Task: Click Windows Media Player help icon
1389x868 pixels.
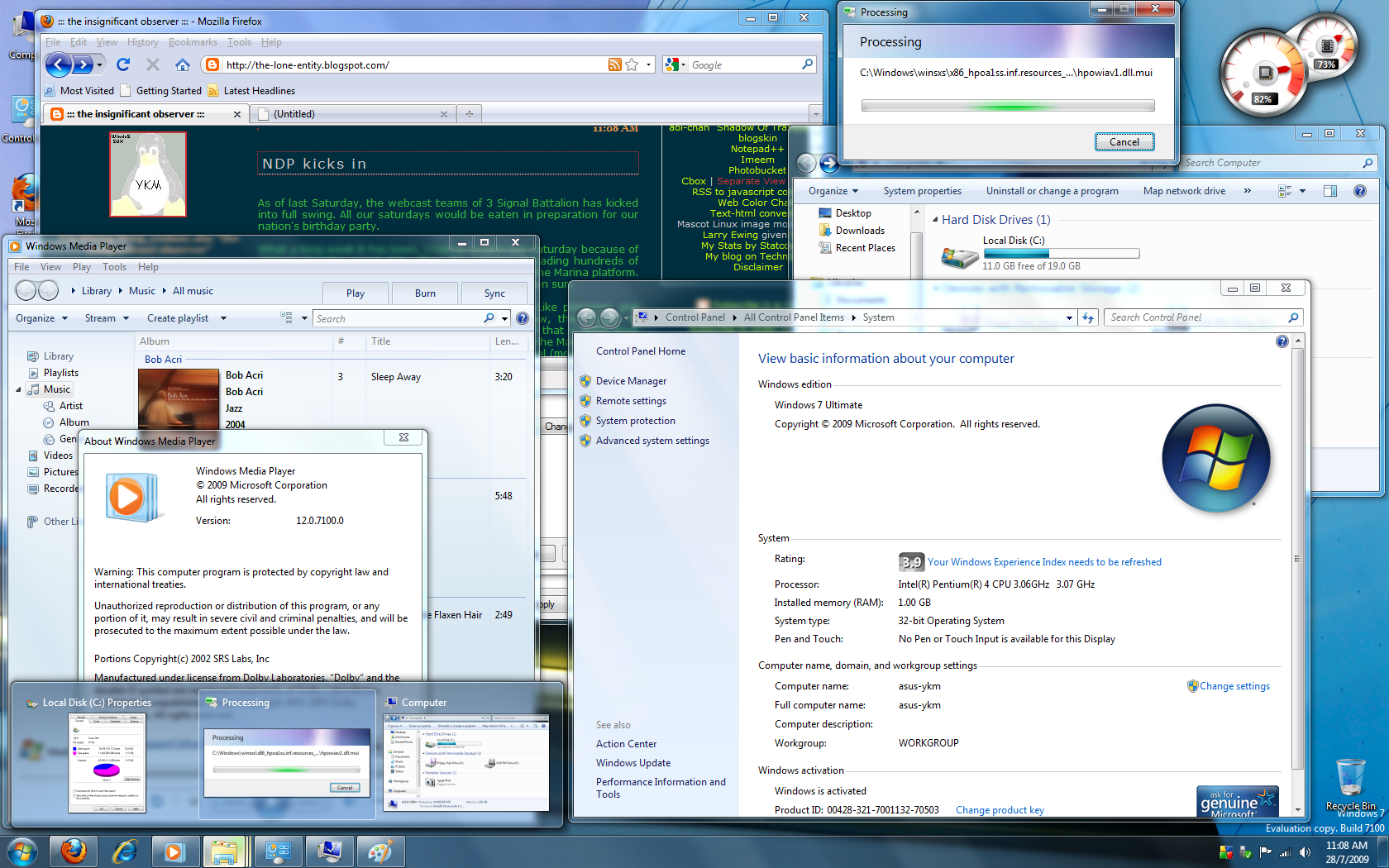Action: 523,318
